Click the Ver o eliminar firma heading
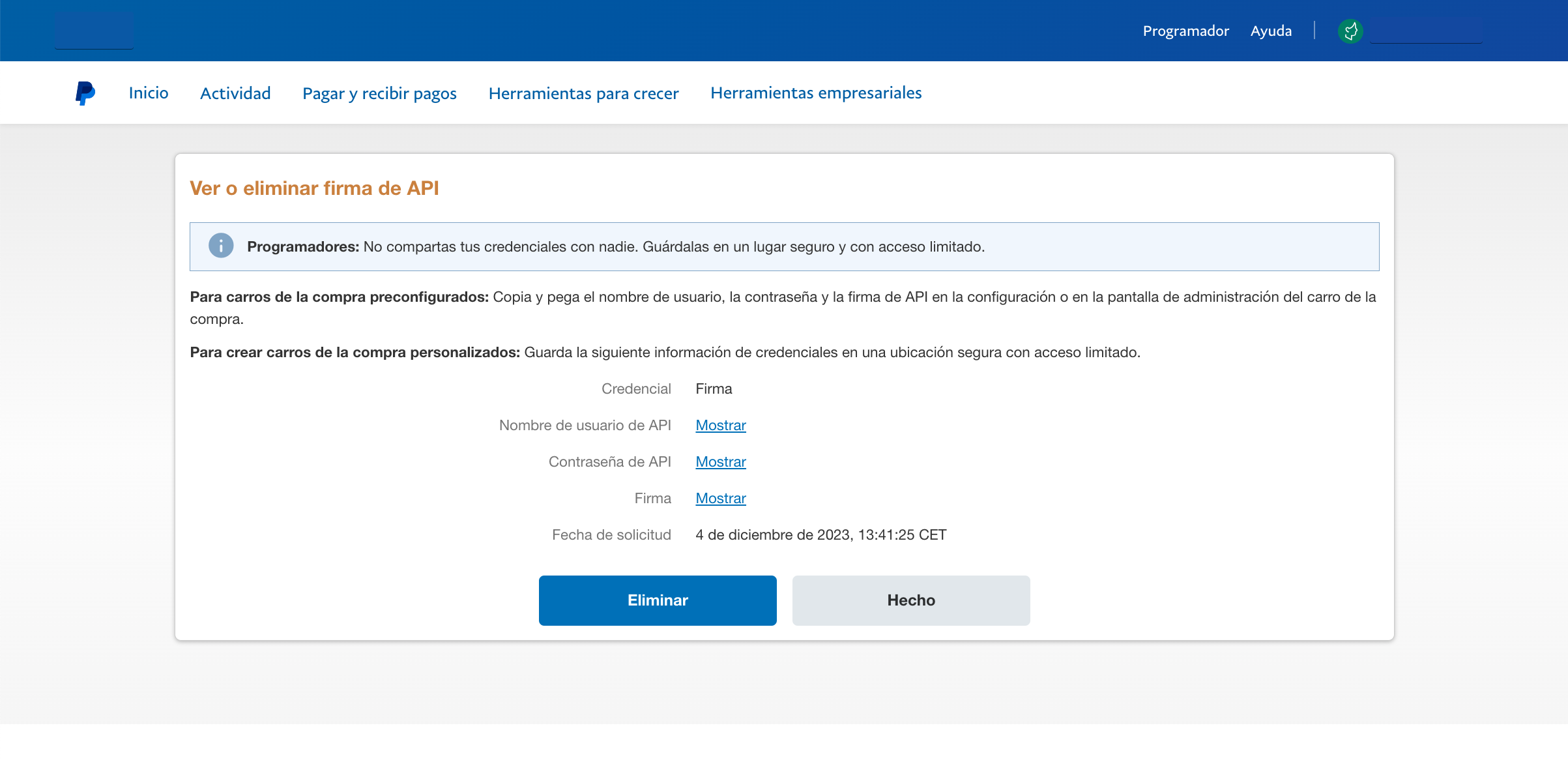The width and height of the screenshot is (1568, 760). point(314,188)
